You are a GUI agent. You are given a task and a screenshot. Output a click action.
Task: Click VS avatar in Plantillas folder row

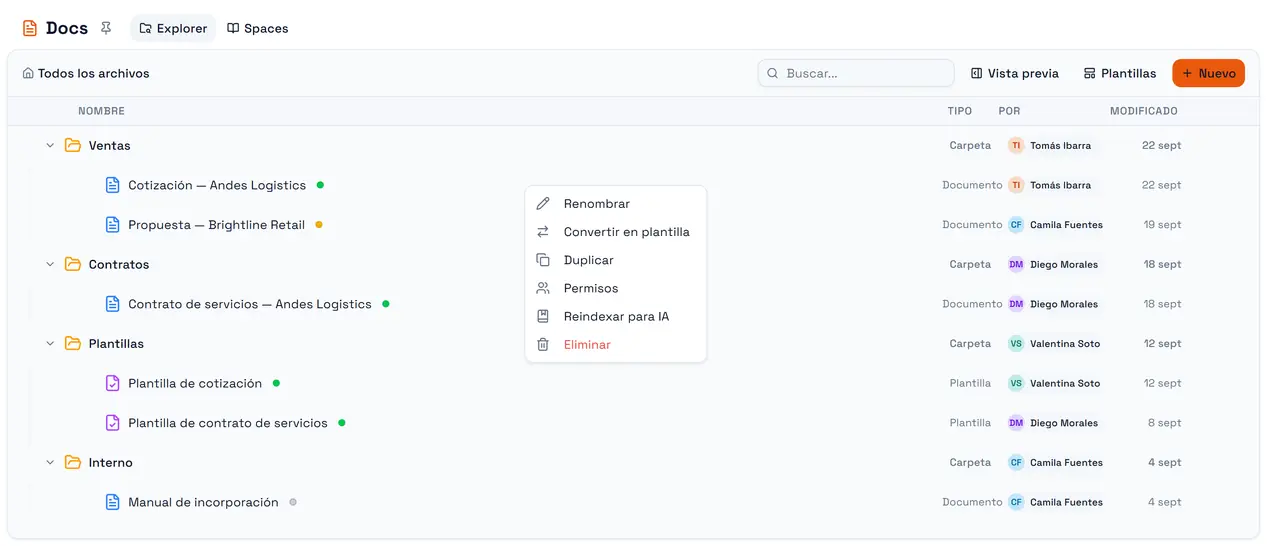(x=1016, y=343)
